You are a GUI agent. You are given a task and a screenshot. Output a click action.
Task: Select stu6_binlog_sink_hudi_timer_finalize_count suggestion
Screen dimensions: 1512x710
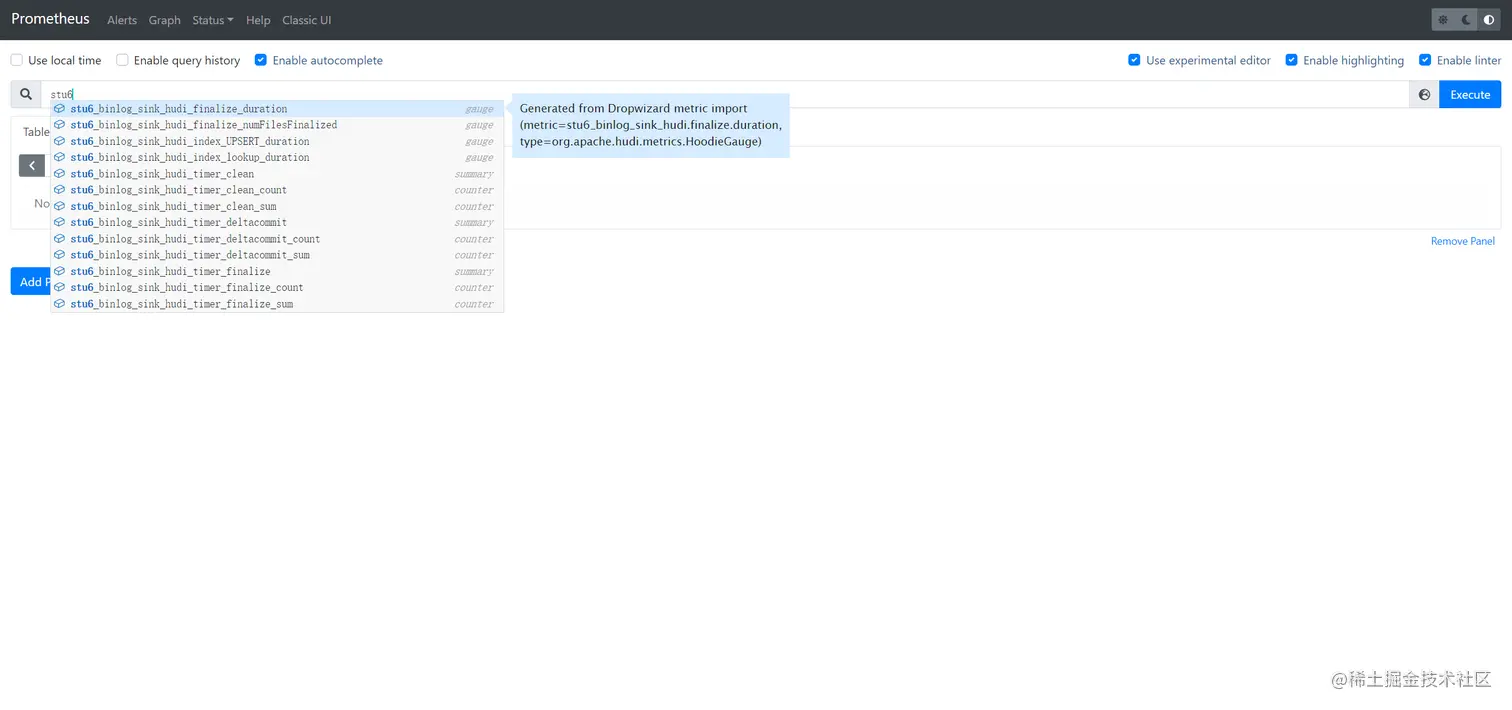point(277,287)
